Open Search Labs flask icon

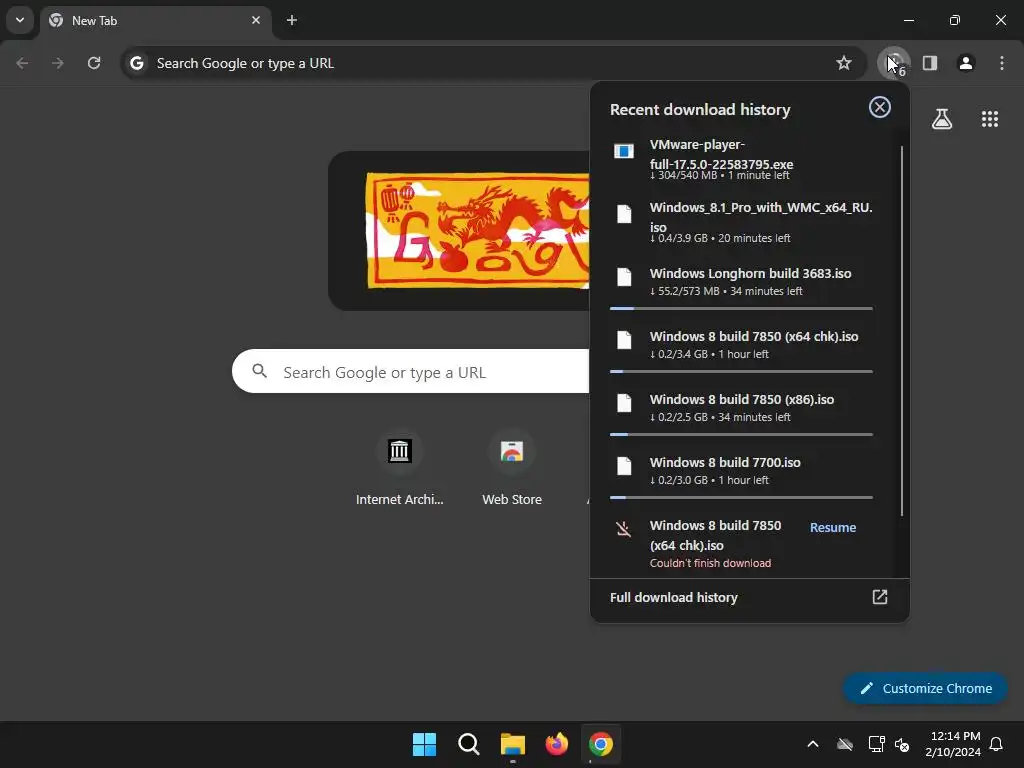pyautogui.click(x=942, y=119)
